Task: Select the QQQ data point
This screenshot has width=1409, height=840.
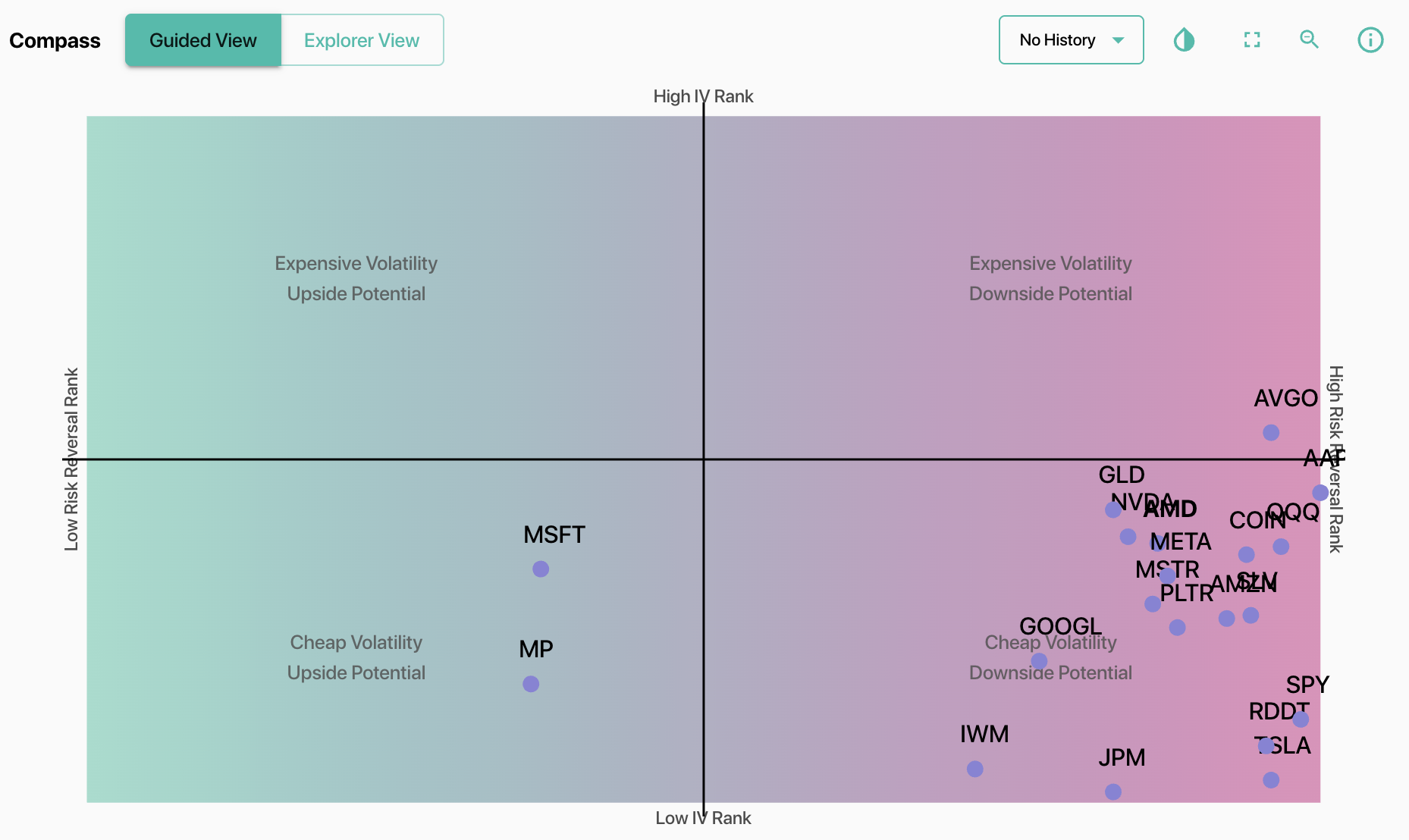Action: (x=1281, y=546)
